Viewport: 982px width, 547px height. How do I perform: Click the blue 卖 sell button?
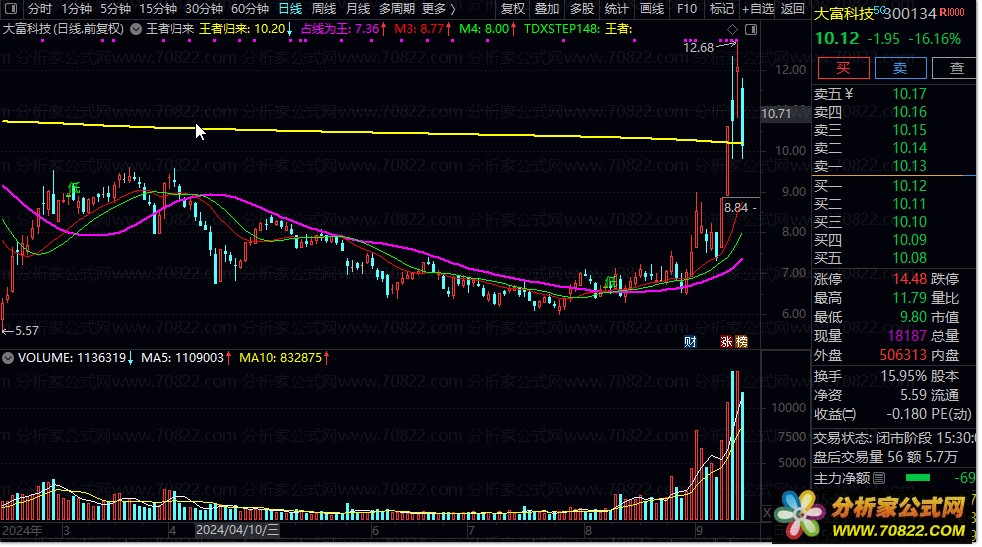(901, 68)
